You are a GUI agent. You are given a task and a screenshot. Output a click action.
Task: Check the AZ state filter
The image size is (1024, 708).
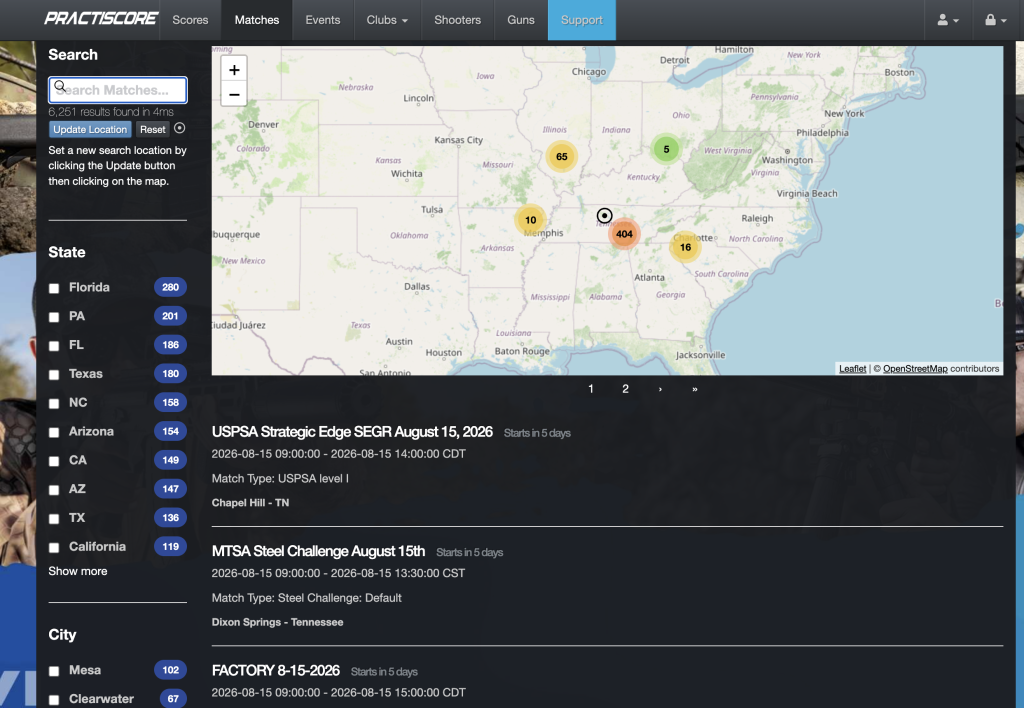coord(54,489)
